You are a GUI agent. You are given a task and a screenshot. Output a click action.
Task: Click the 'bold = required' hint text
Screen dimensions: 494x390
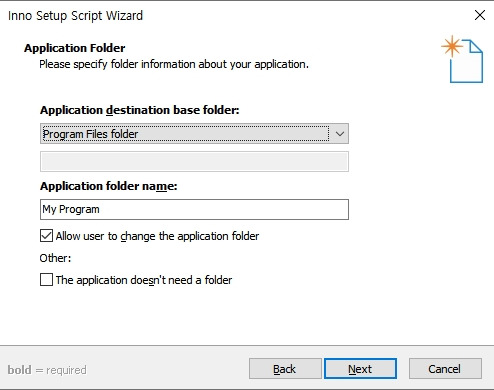[x=47, y=370]
